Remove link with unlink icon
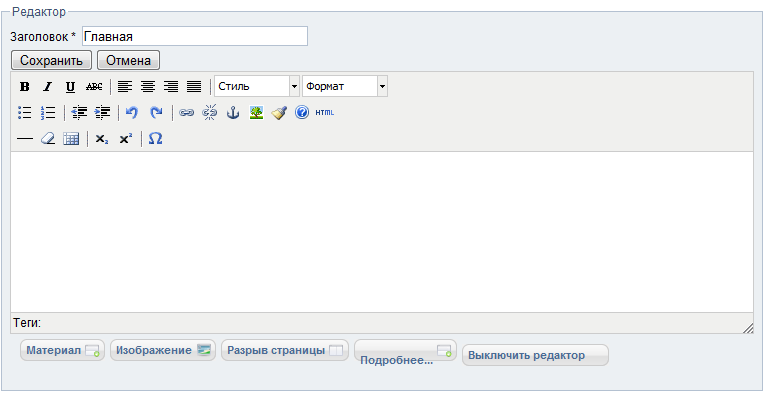The height and width of the screenshot is (400, 771). [x=209, y=113]
